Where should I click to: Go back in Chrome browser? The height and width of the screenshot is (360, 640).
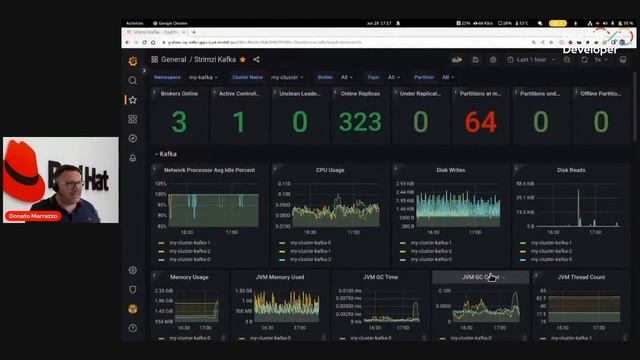tap(128, 42)
